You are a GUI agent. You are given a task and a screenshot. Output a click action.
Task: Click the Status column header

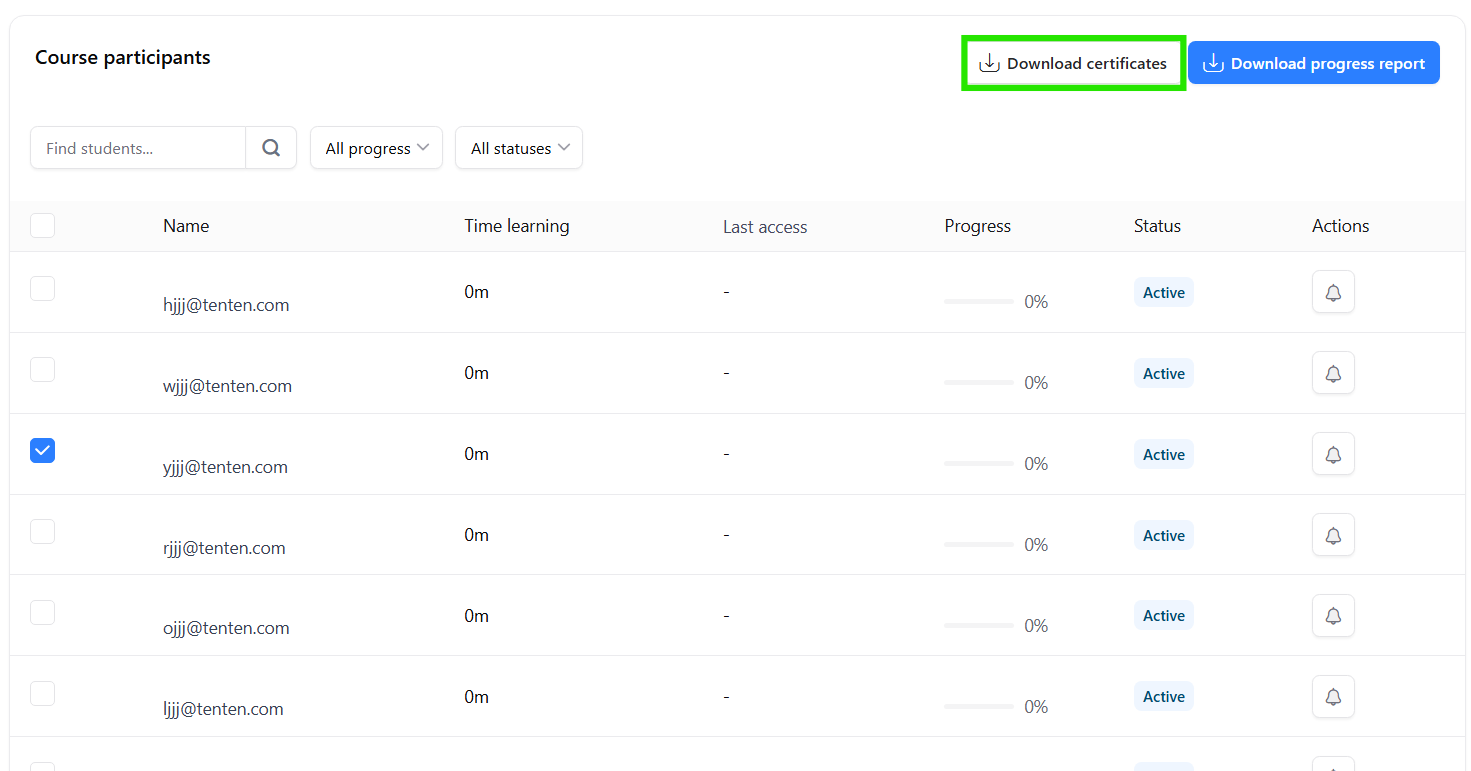1157,226
